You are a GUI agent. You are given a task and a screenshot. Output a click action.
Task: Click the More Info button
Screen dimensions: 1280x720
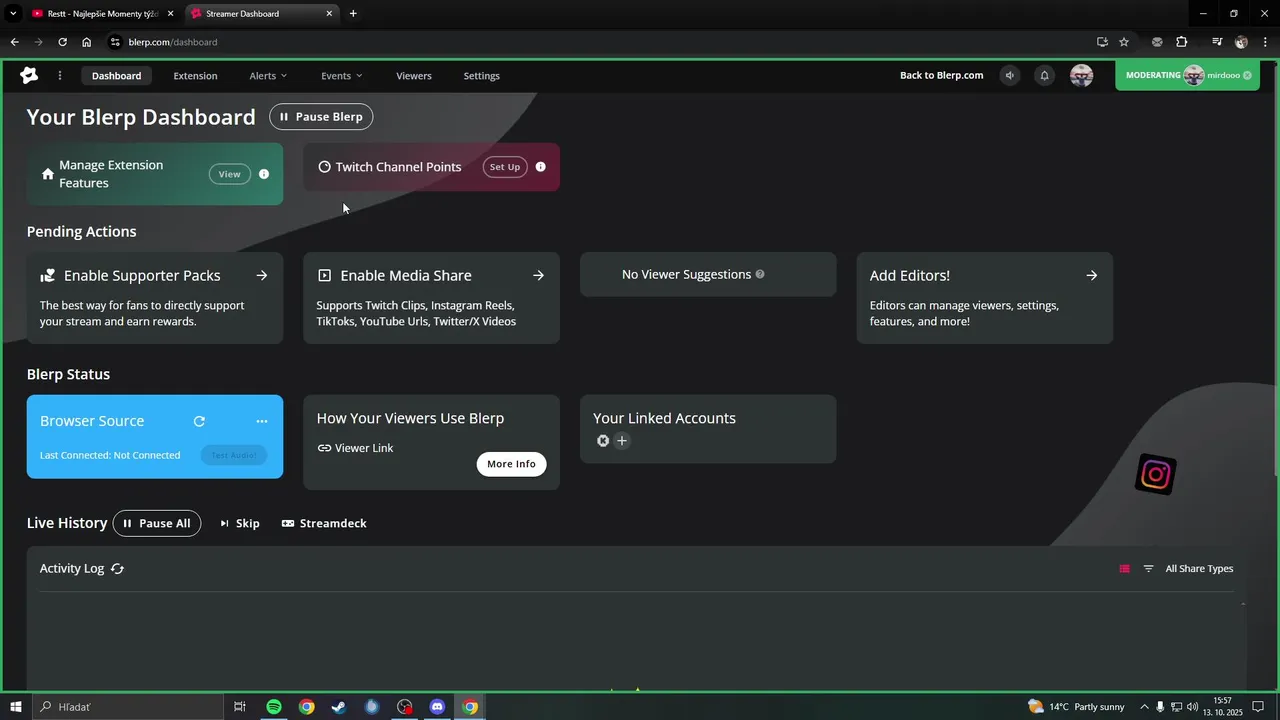(x=511, y=464)
